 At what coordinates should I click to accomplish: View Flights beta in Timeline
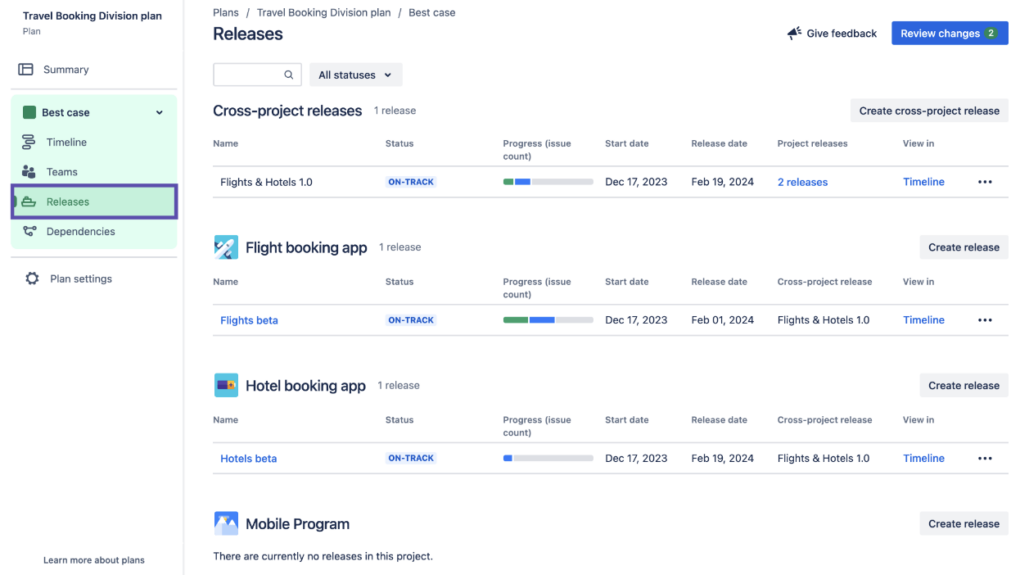click(x=923, y=320)
